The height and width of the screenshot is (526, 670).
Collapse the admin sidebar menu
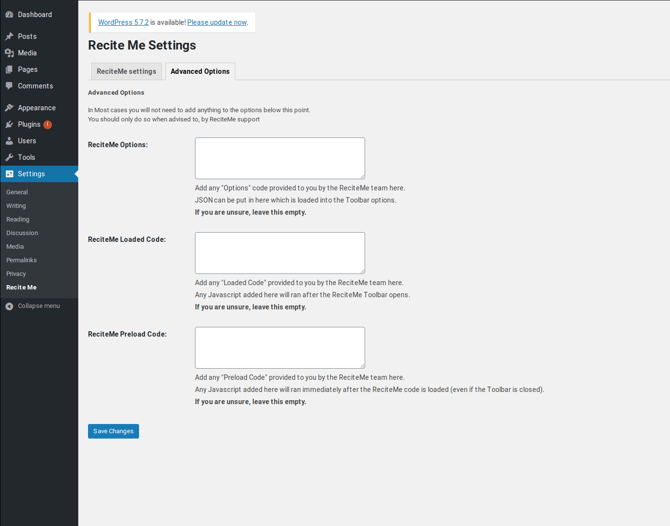pyautogui.click(x=39, y=306)
